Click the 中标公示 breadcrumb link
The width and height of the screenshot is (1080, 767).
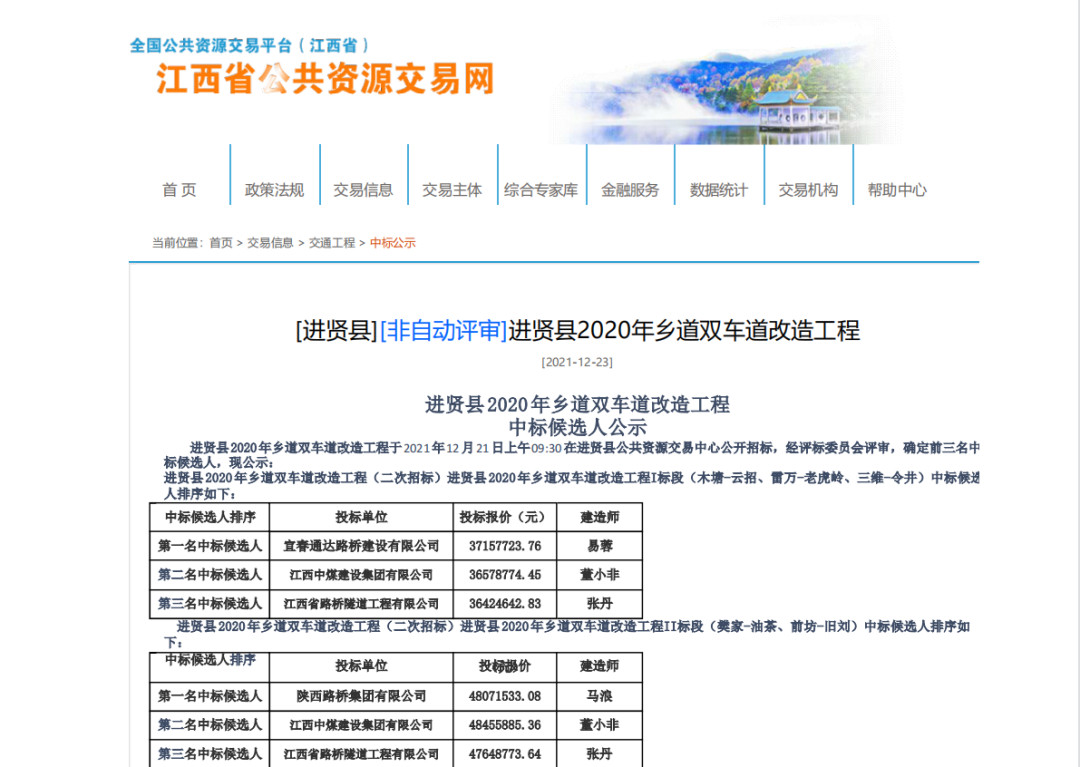coord(393,243)
